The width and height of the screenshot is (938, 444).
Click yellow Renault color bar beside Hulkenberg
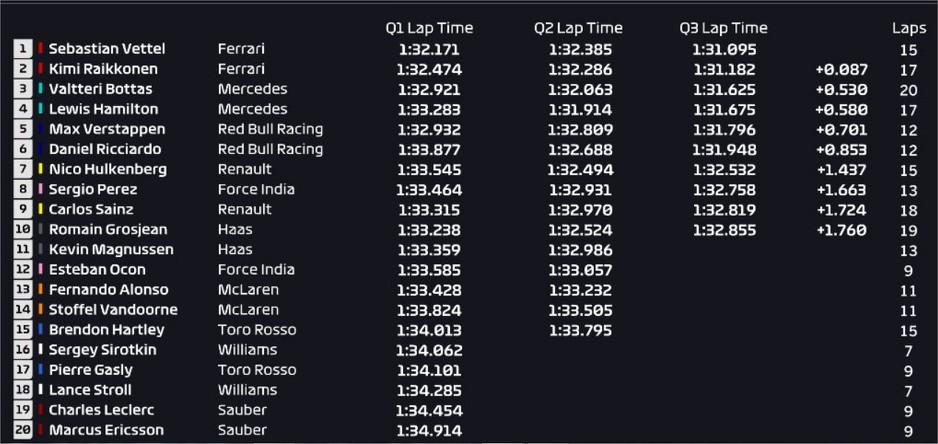[41, 169]
